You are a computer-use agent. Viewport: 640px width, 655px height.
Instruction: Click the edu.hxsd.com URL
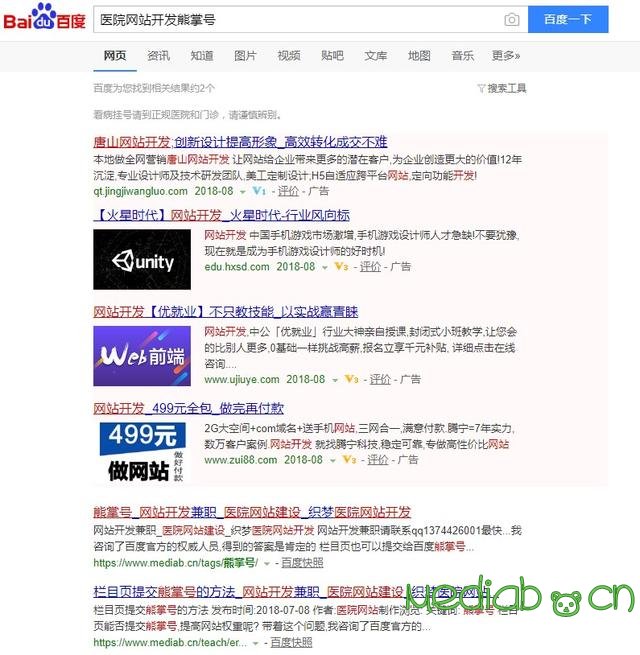pyautogui.click(x=237, y=267)
